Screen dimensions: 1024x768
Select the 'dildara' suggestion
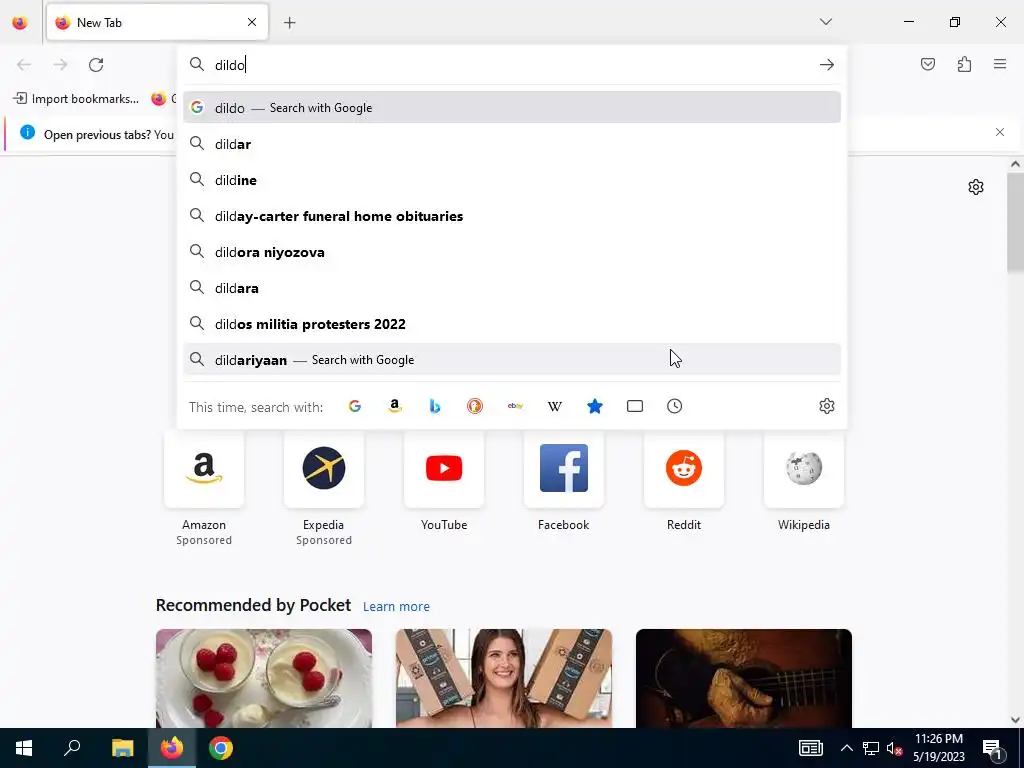[x=512, y=287]
